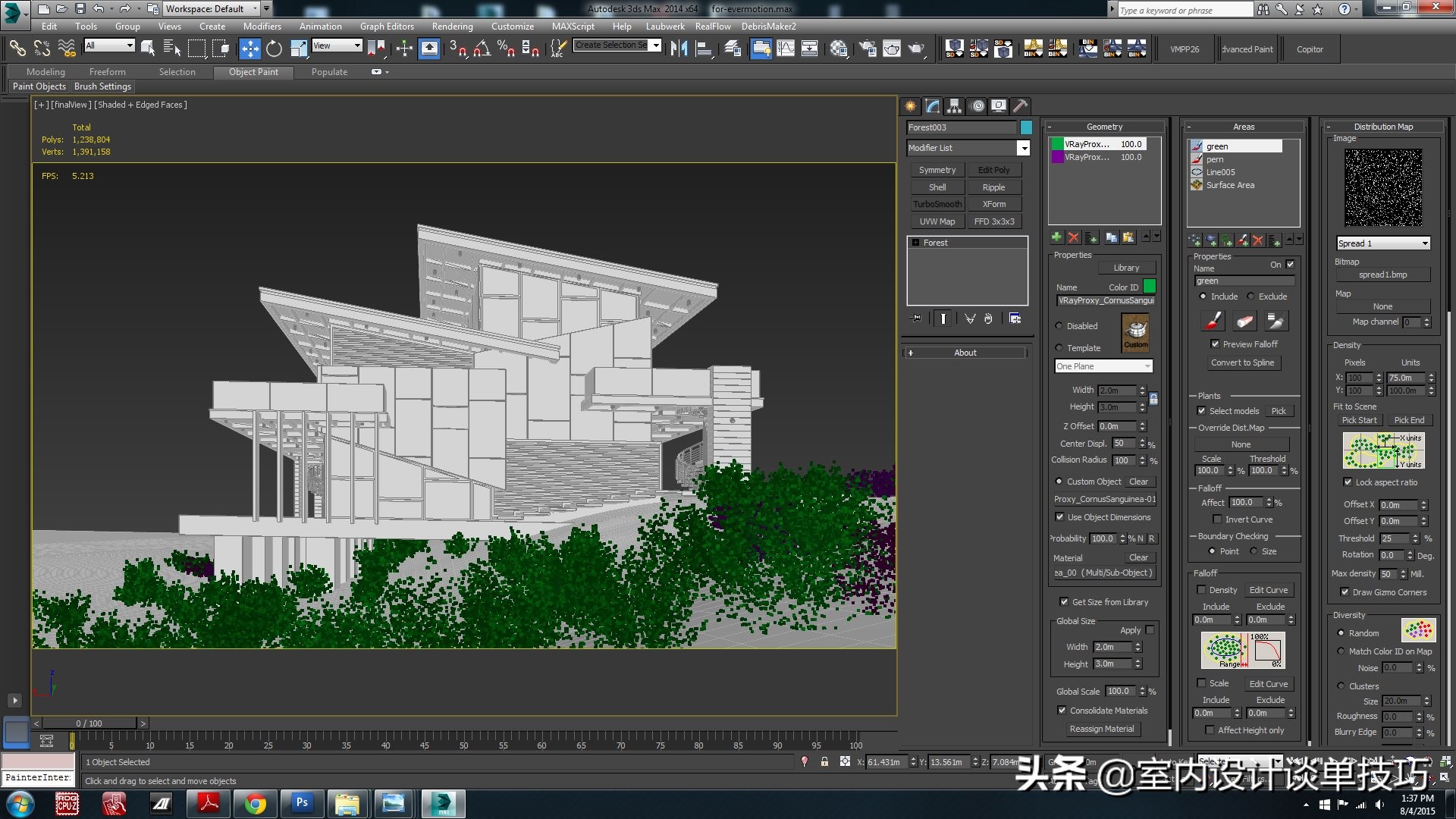Screen dimensions: 1456x819
Task: Select the Move tool in main toolbar
Action: click(249, 49)
